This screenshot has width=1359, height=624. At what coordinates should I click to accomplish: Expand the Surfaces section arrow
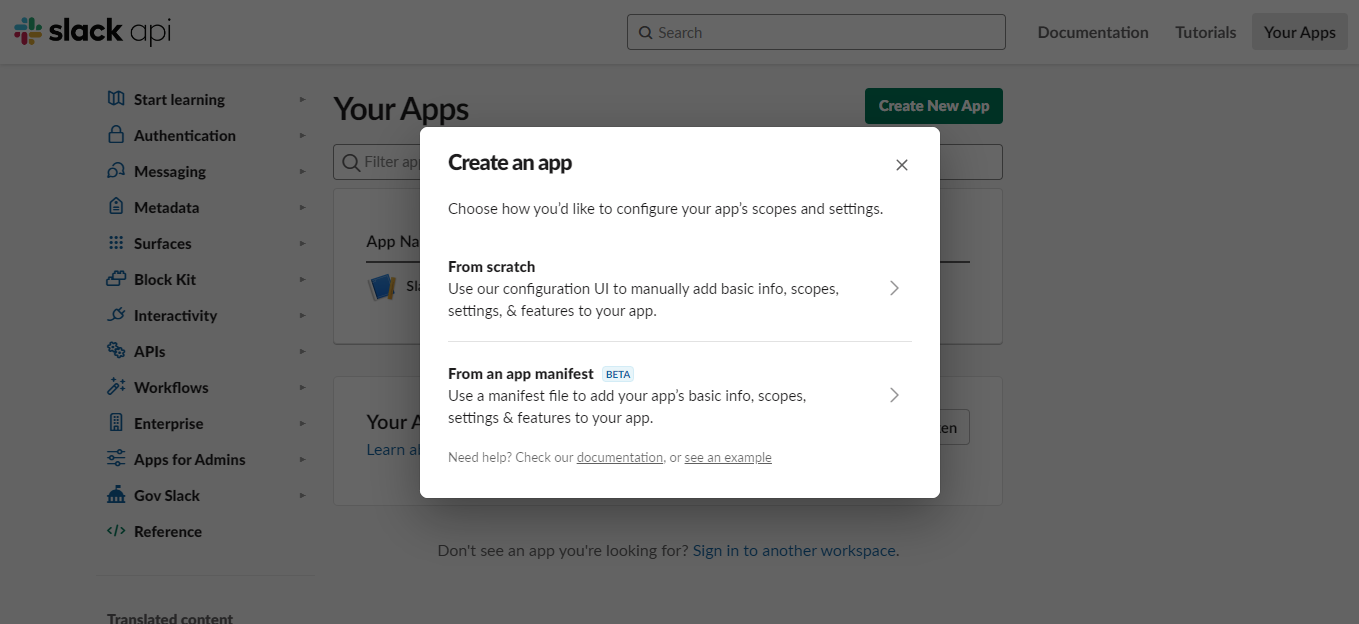pos(302,243)
